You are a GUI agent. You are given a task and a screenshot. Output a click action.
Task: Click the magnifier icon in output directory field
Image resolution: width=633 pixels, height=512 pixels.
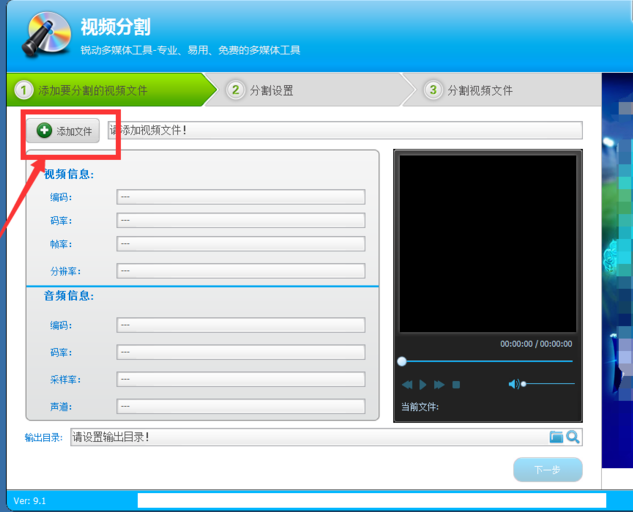point(573,437)
